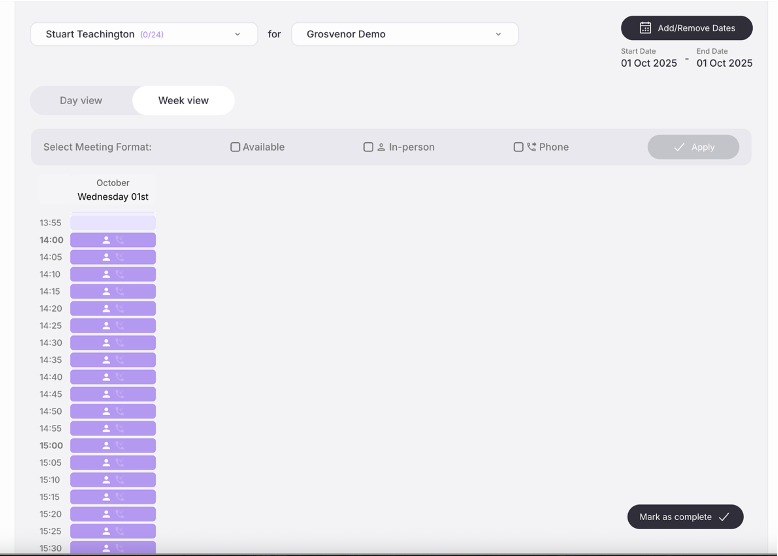The width and height of the screenshot is (778, 556).
Task: Choose the person icon in the 14:10 slot
Action: (x=106, y=274)
